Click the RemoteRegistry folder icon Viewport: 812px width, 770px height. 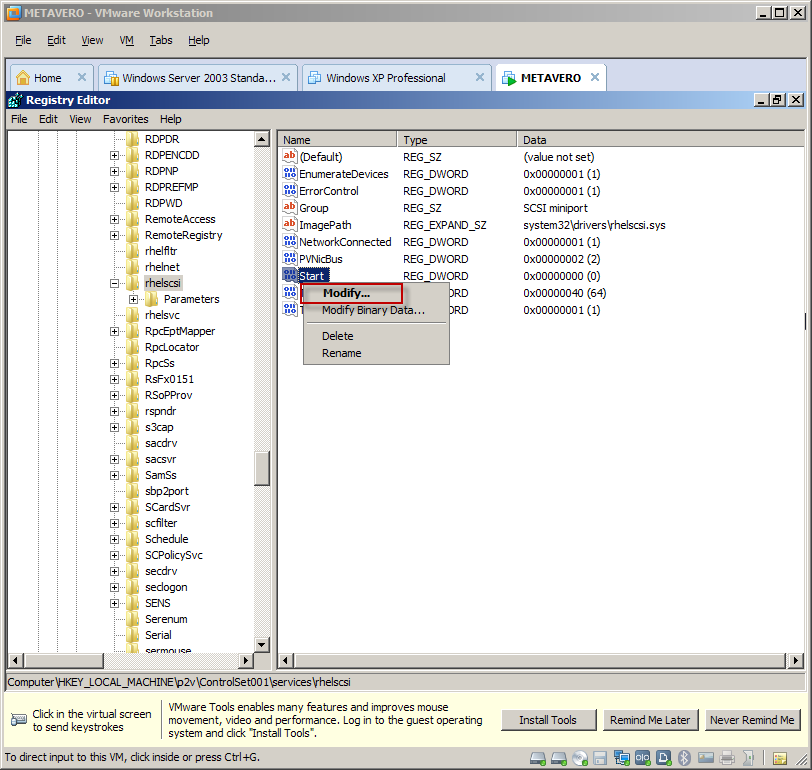133,235
